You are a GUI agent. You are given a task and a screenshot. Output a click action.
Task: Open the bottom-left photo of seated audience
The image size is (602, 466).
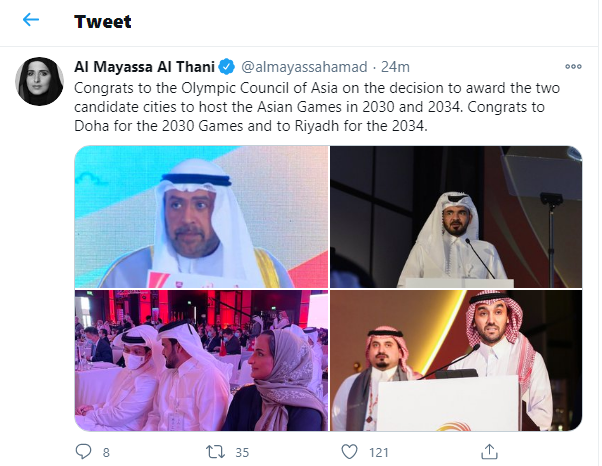(x=201, y=361)
